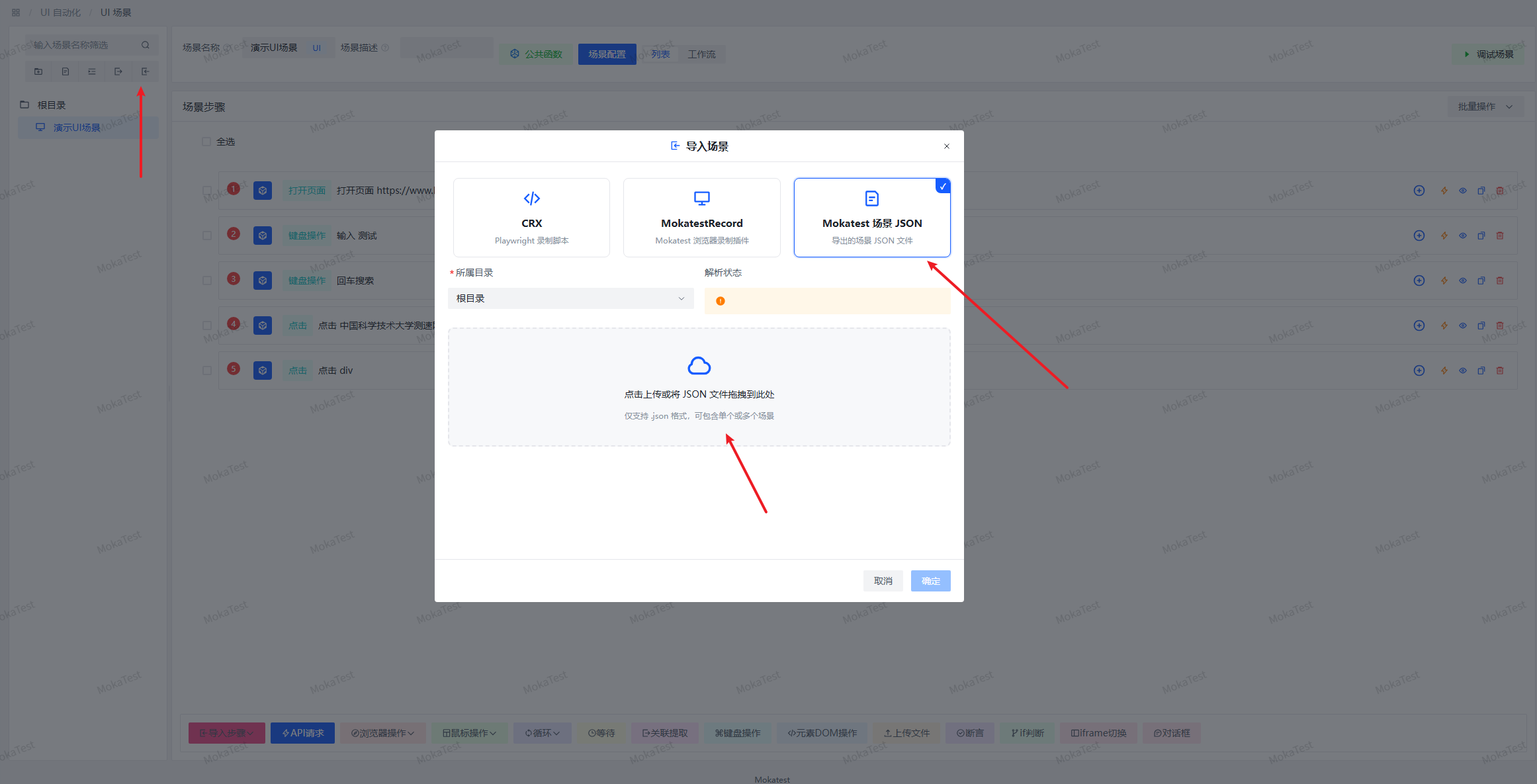Add a 断言 assertion step
Image resolution: width=1537 pixels, height=784 pixels.
point(970,733)
